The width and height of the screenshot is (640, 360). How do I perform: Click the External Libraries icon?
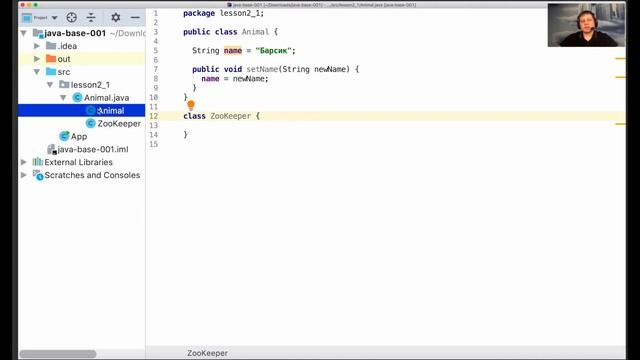(x=38, y=162)
